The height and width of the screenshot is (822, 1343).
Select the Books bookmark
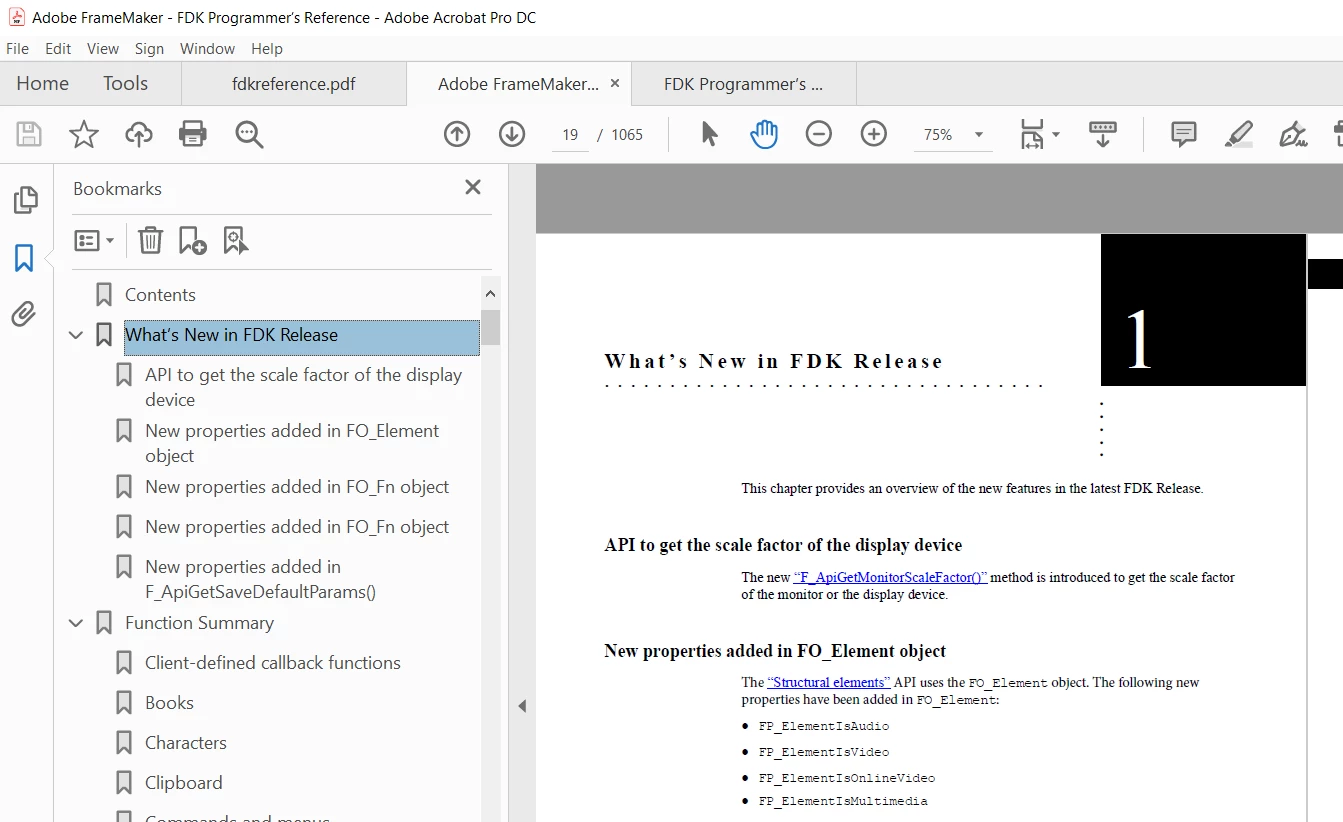[x=169, y=703]
